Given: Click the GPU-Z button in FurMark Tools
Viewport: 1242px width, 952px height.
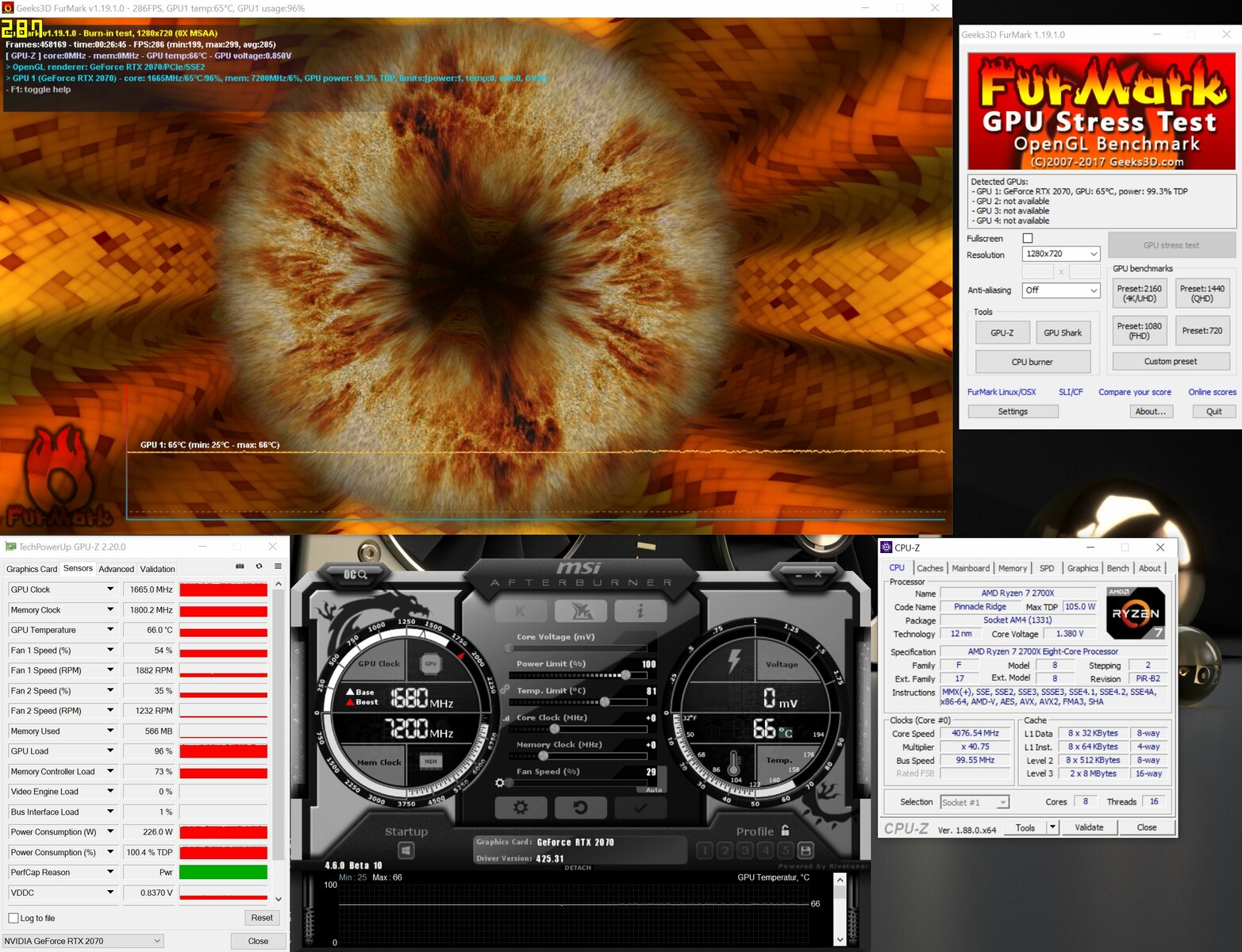Looking at the screenshot, I should (x=1002, y=333).
